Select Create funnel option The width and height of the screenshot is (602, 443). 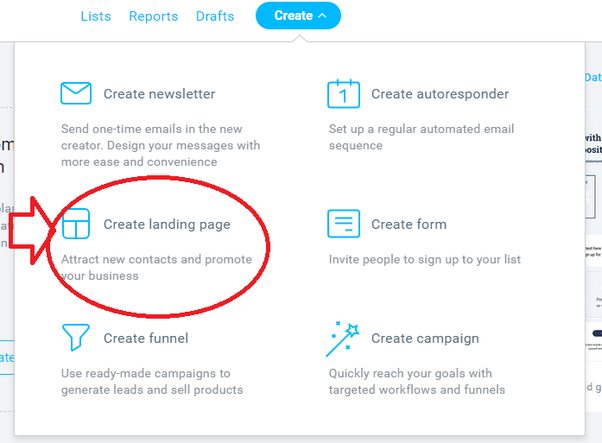pyautogui.click(x=146, y=338)
